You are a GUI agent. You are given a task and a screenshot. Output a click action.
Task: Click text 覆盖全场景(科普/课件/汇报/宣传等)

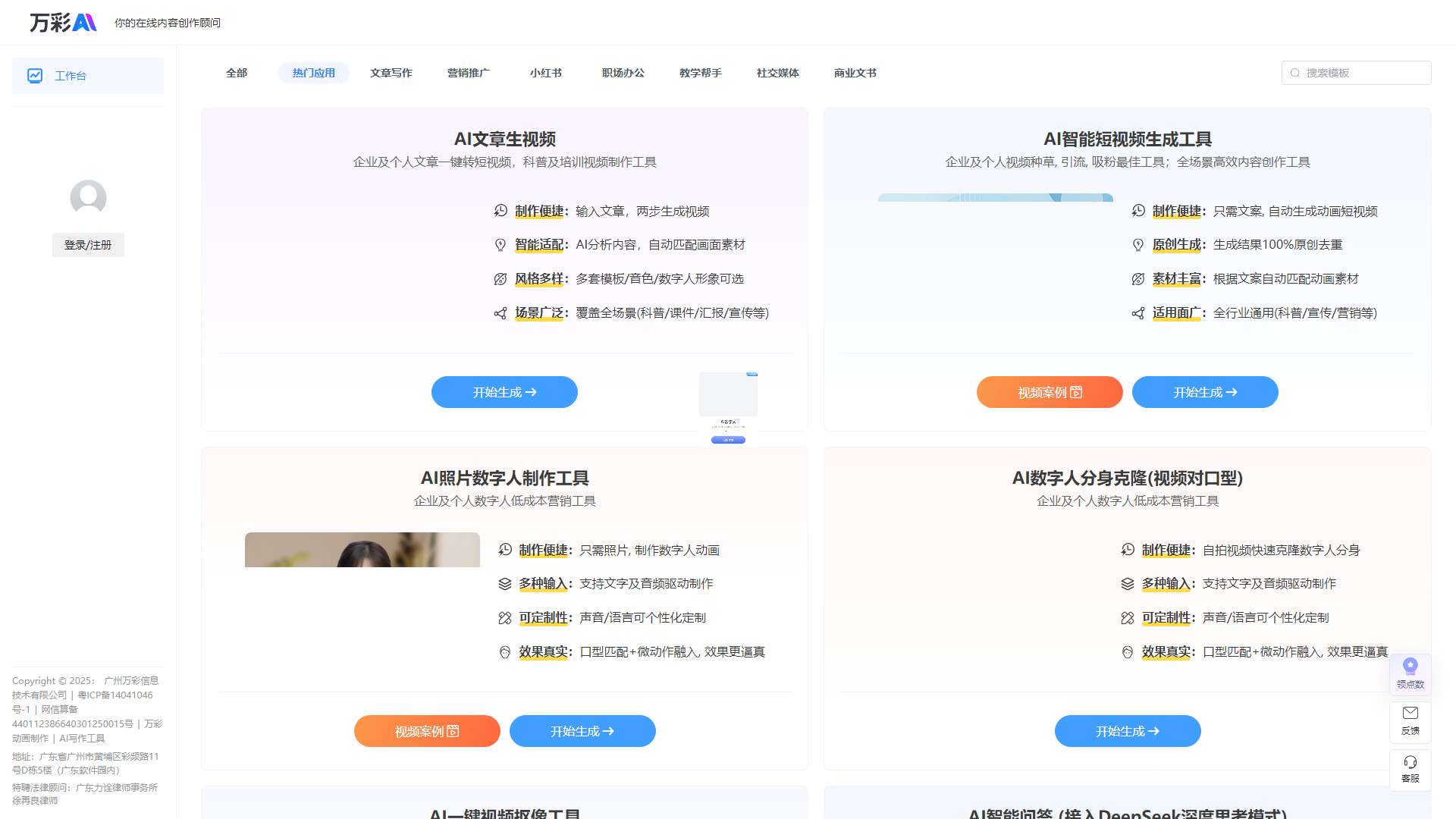point(672,313)
